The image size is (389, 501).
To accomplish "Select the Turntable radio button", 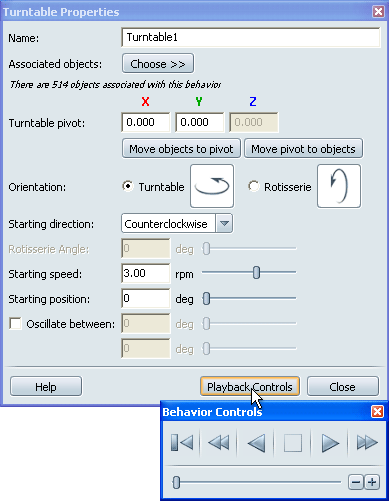I will coord(128,186).
